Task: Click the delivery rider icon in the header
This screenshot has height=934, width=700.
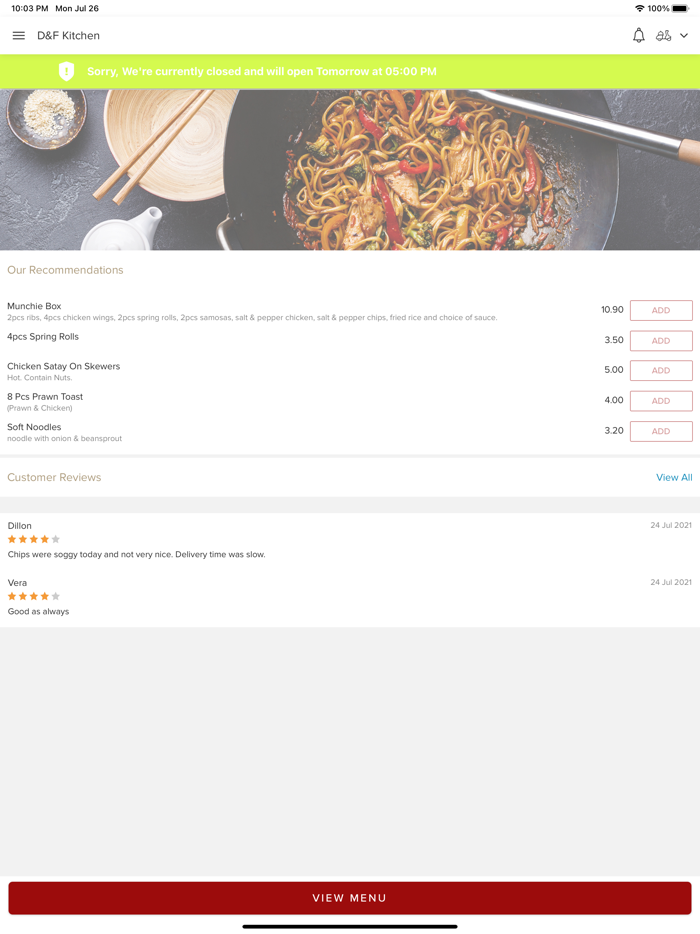Action: [665, 35]
